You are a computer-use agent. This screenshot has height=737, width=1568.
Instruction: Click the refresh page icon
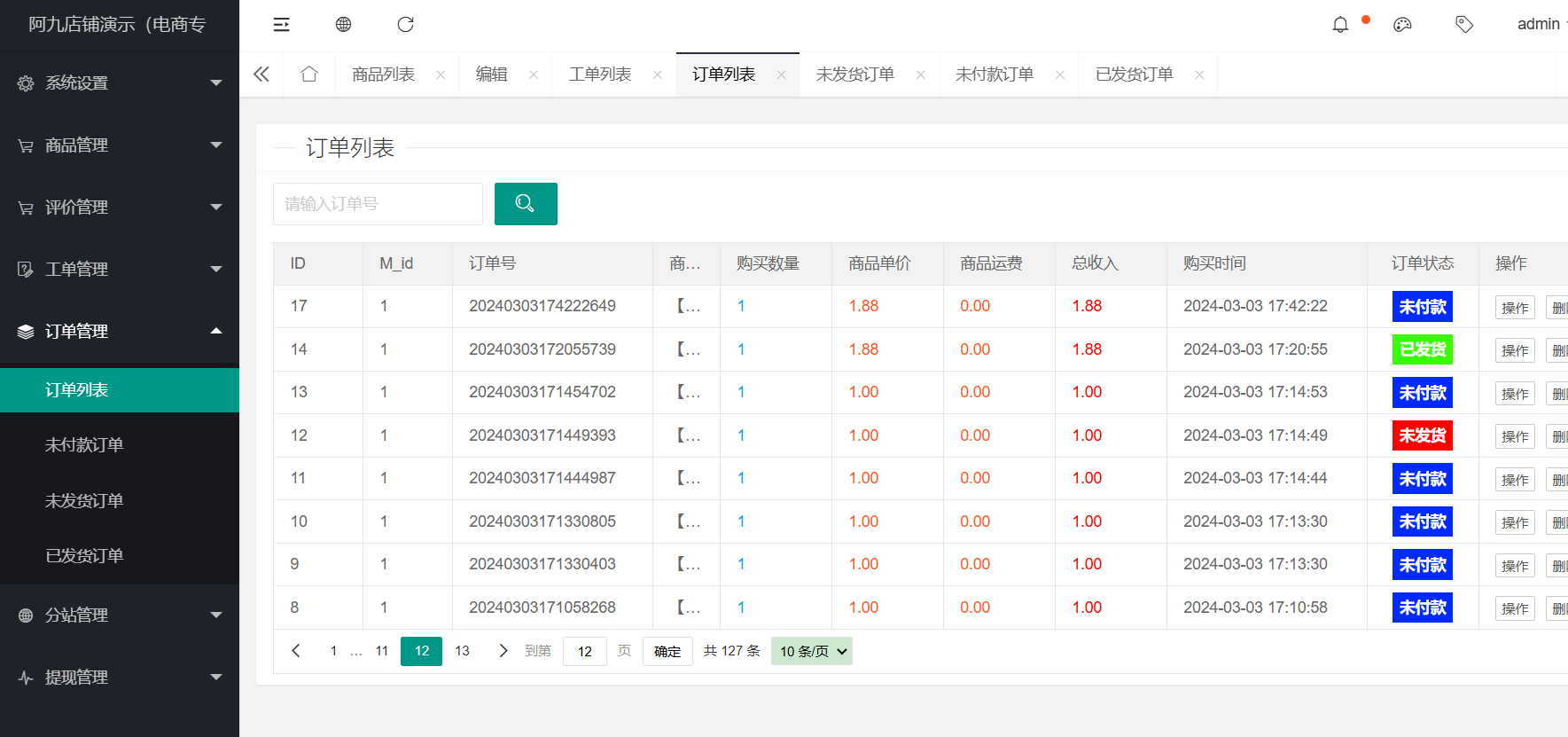[x=405, y=25]
